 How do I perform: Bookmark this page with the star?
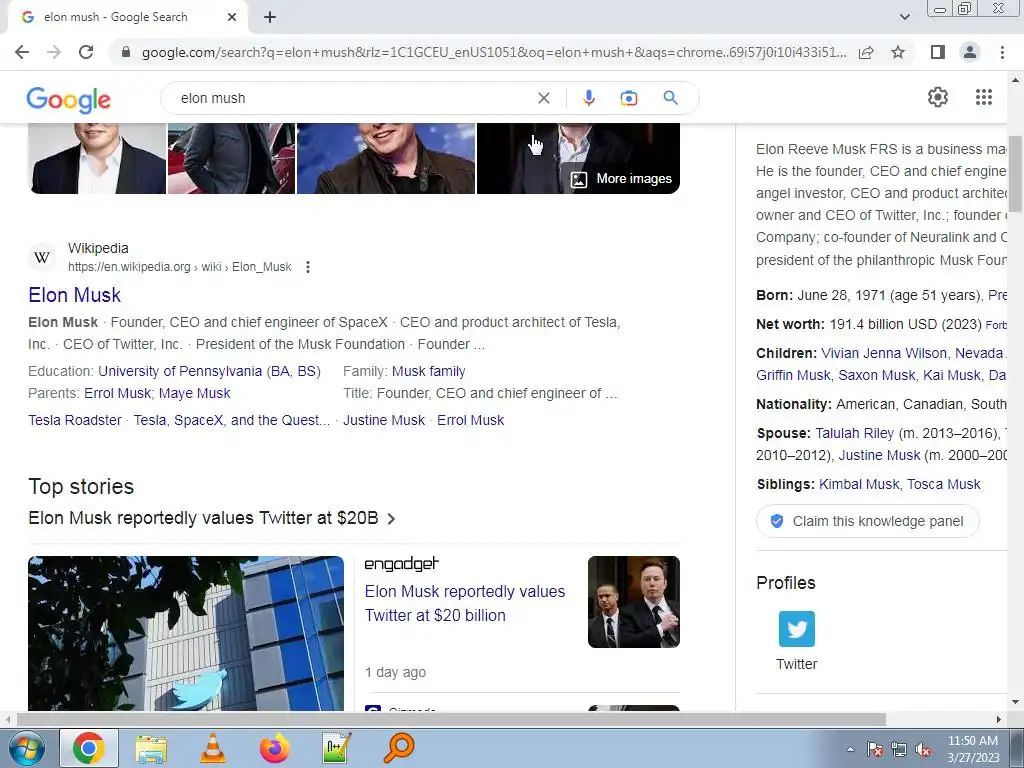point(898,52)
